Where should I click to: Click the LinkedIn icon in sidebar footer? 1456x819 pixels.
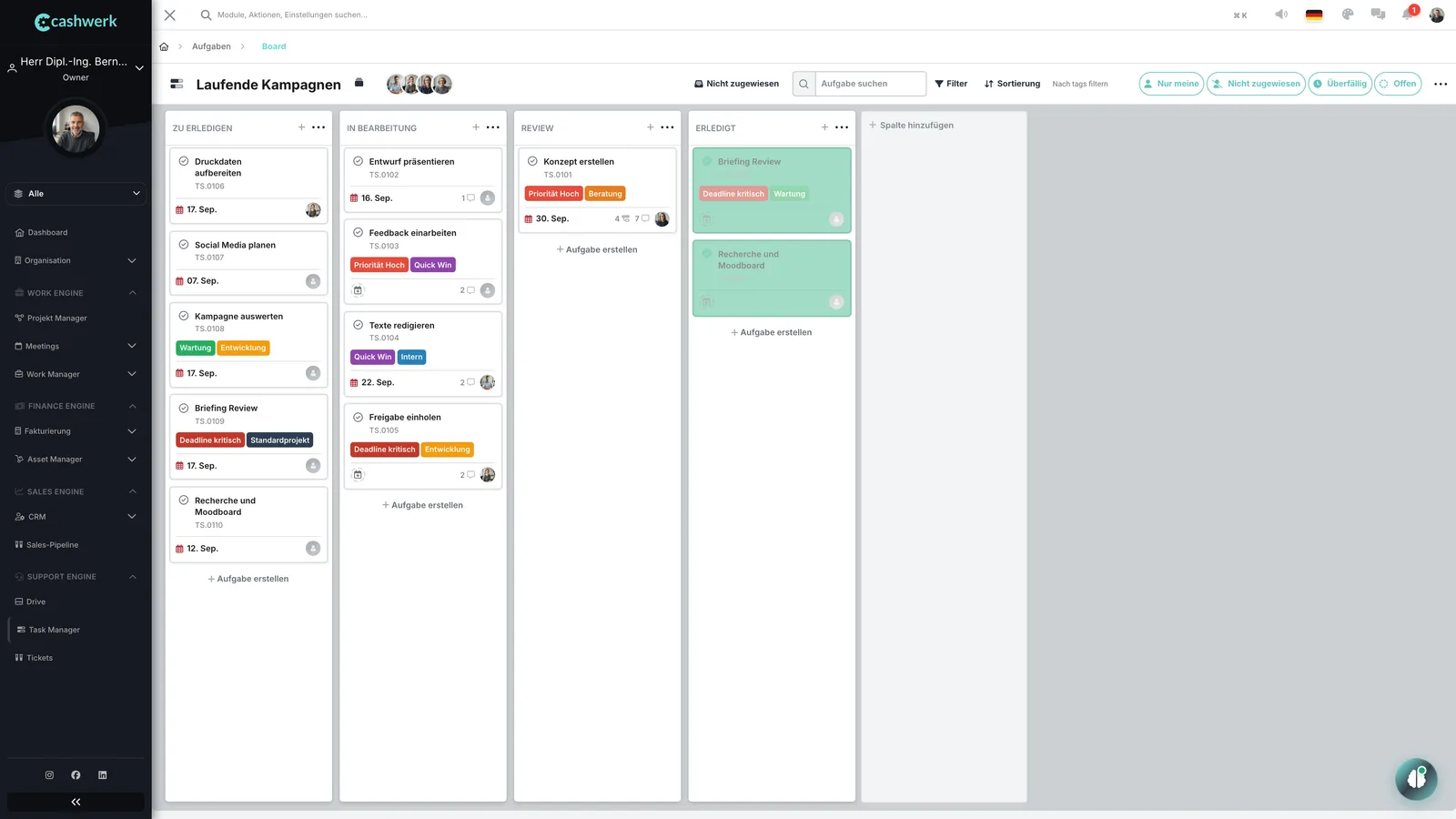click(x=103, y=775)
